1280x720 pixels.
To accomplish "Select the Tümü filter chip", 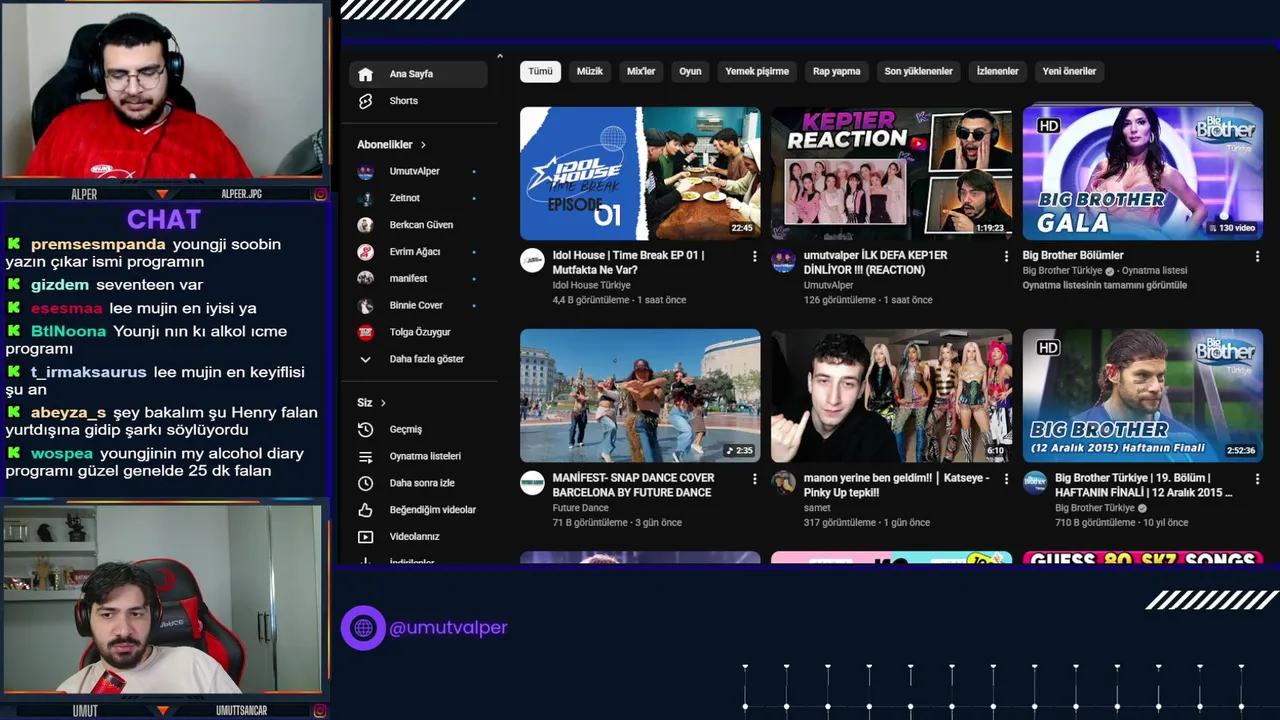I will tap(540, 71).
